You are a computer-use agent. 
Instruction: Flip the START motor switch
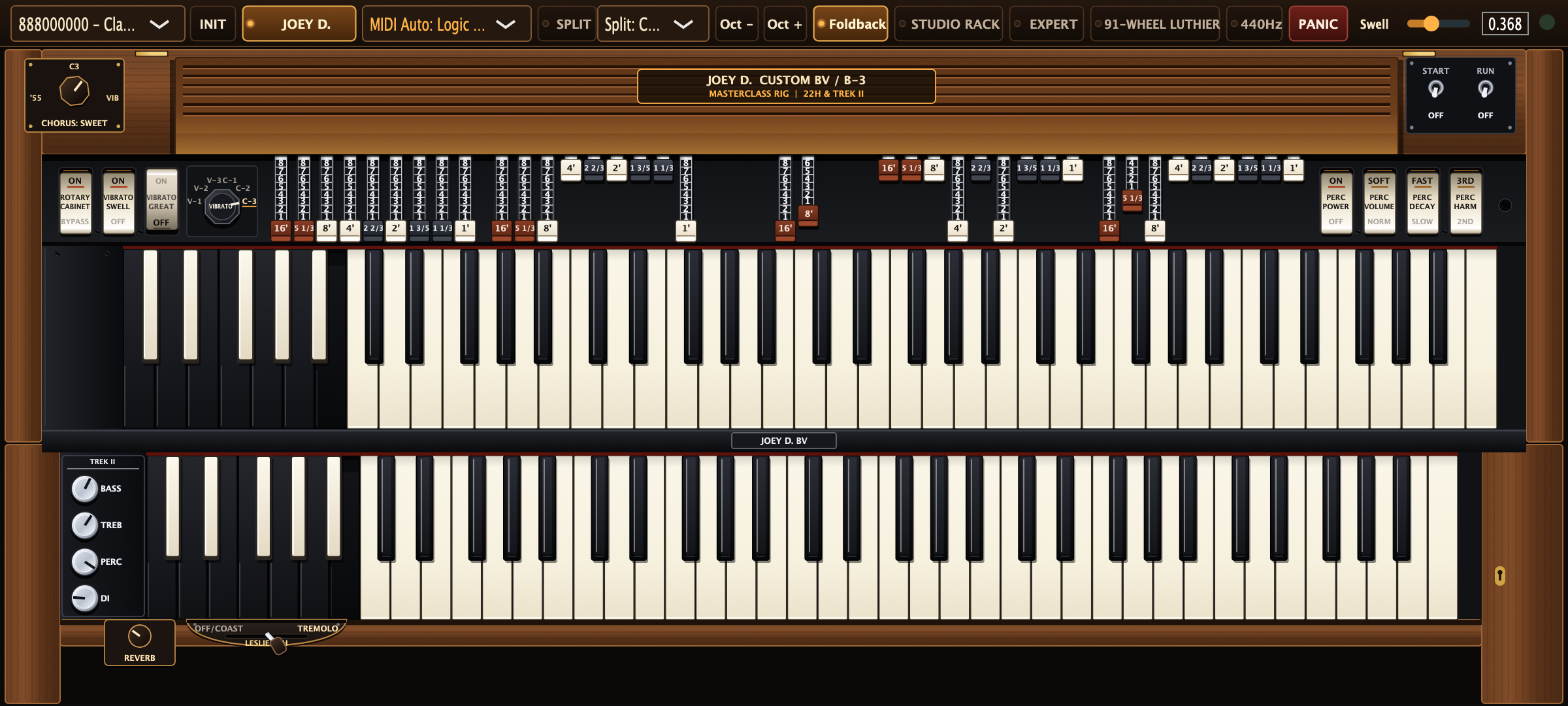pyautogui.click(x=1435, y=89)
